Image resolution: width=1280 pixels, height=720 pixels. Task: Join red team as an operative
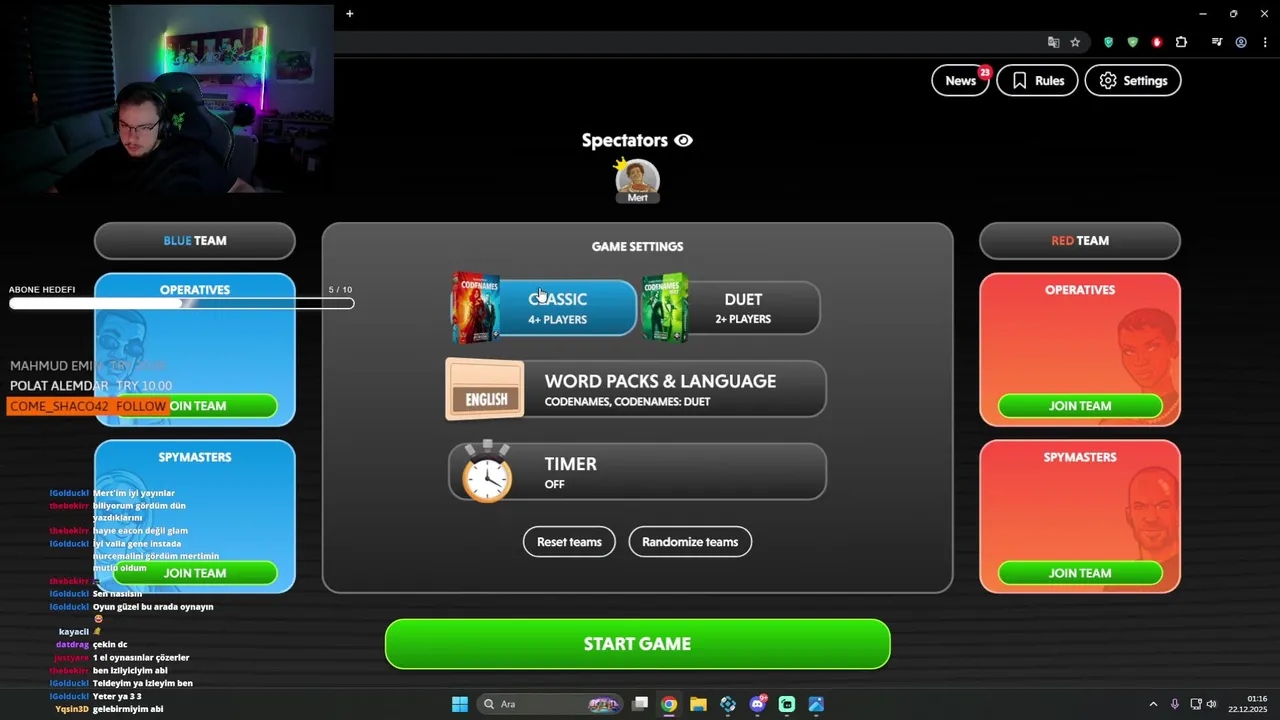click(1080, 406)
